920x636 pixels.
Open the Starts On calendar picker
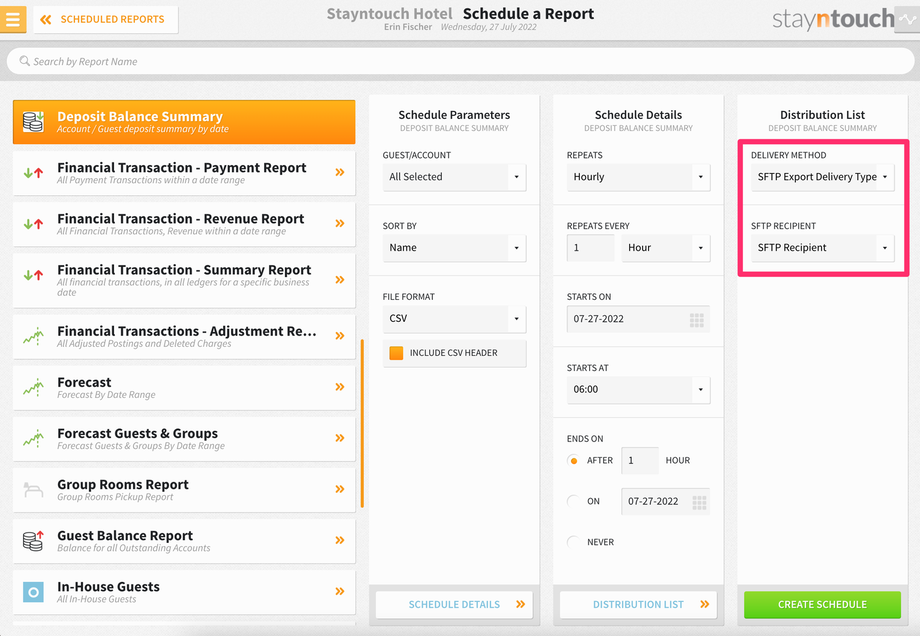click(x=696, y=320)
